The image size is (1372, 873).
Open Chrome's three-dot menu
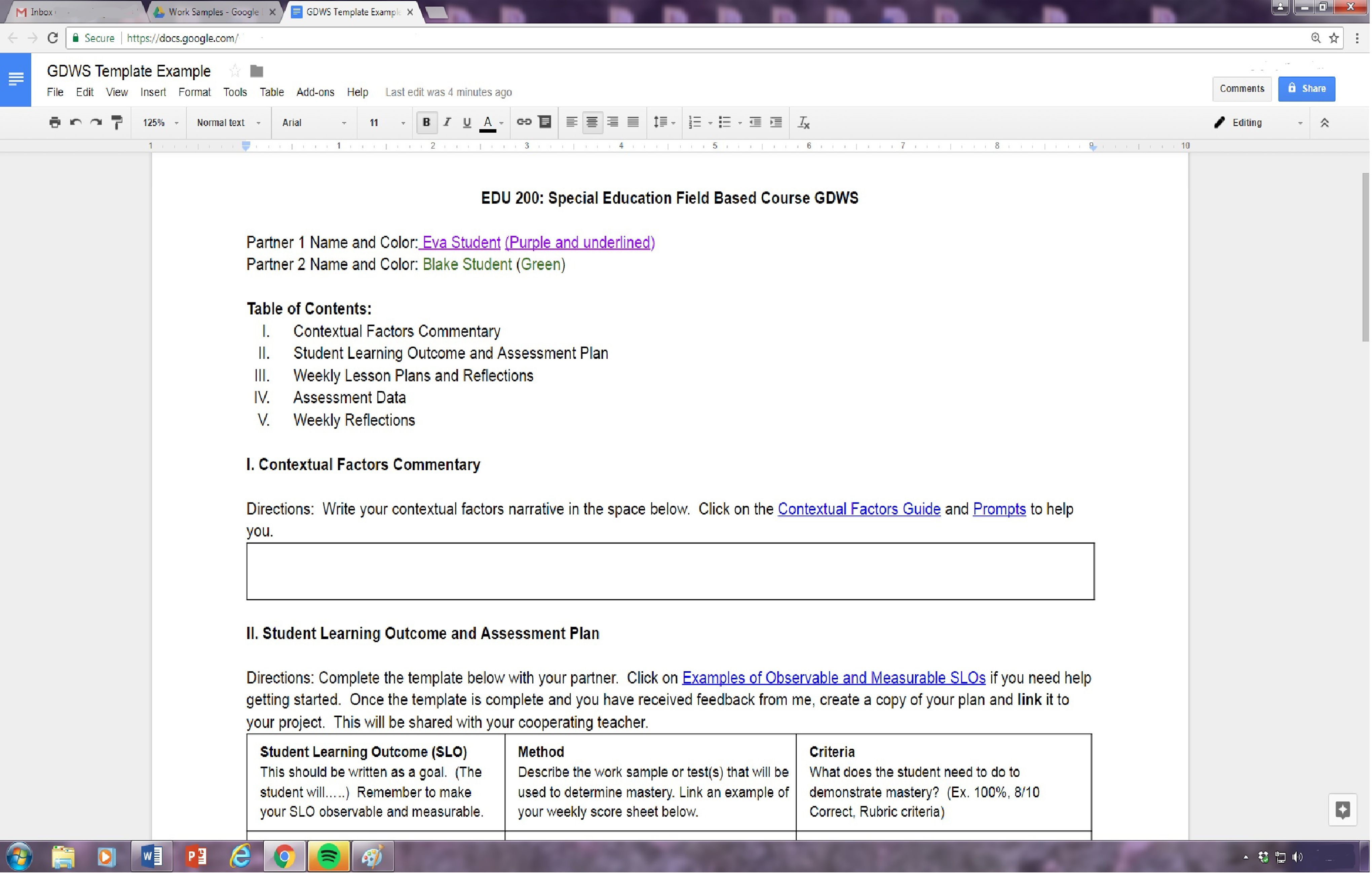(x=1357, y=38)
